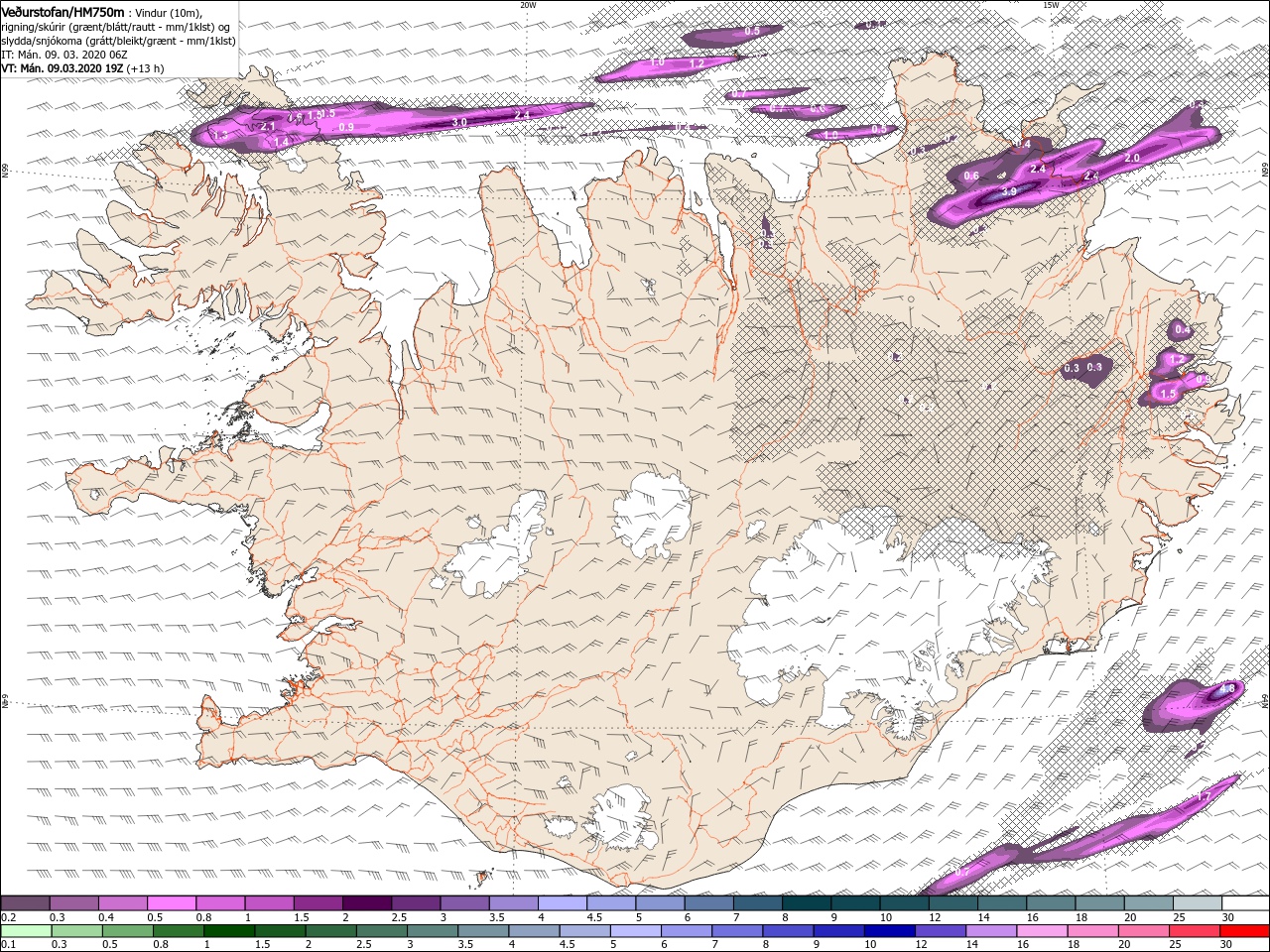Click the 1.7 precipitation value in the southeast band
Viewport: 1270px width, 952px height.
point(1204,796)
